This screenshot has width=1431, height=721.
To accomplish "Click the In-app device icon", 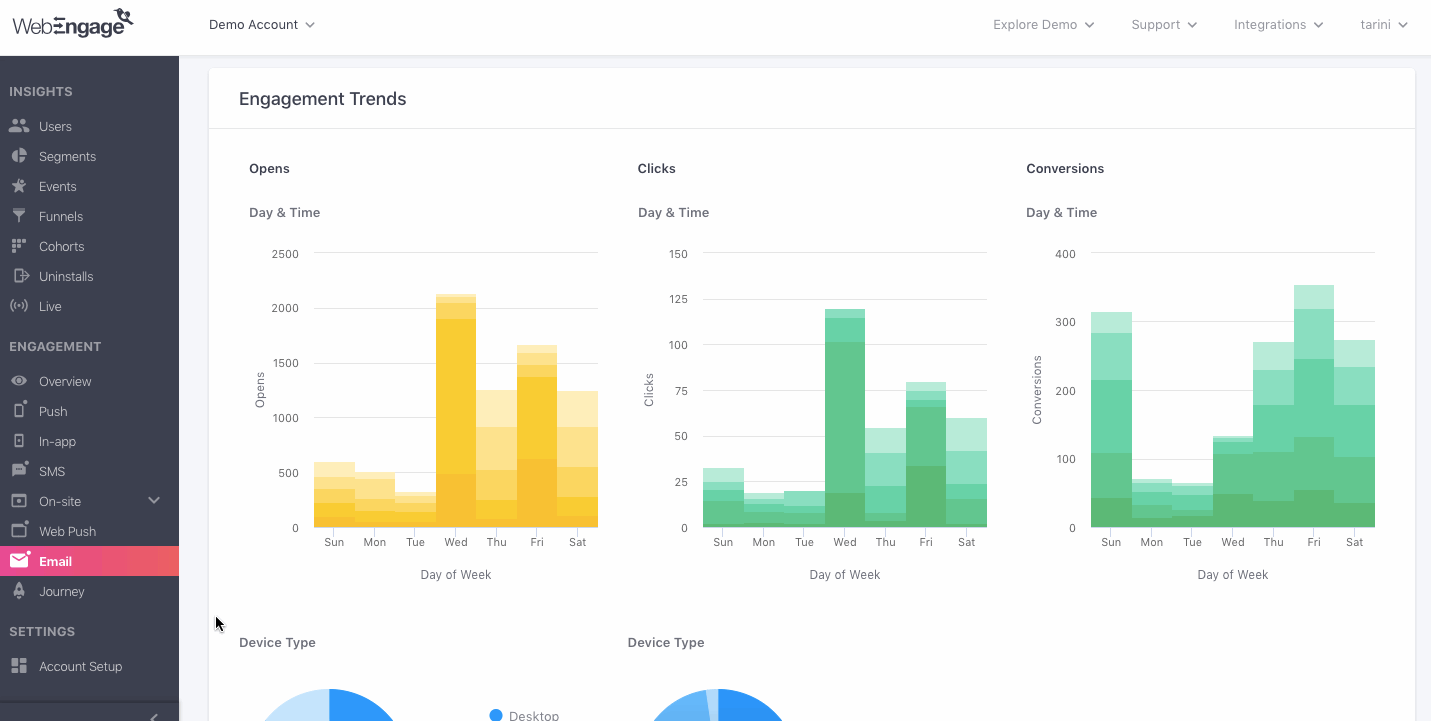I will coord(19,441).
